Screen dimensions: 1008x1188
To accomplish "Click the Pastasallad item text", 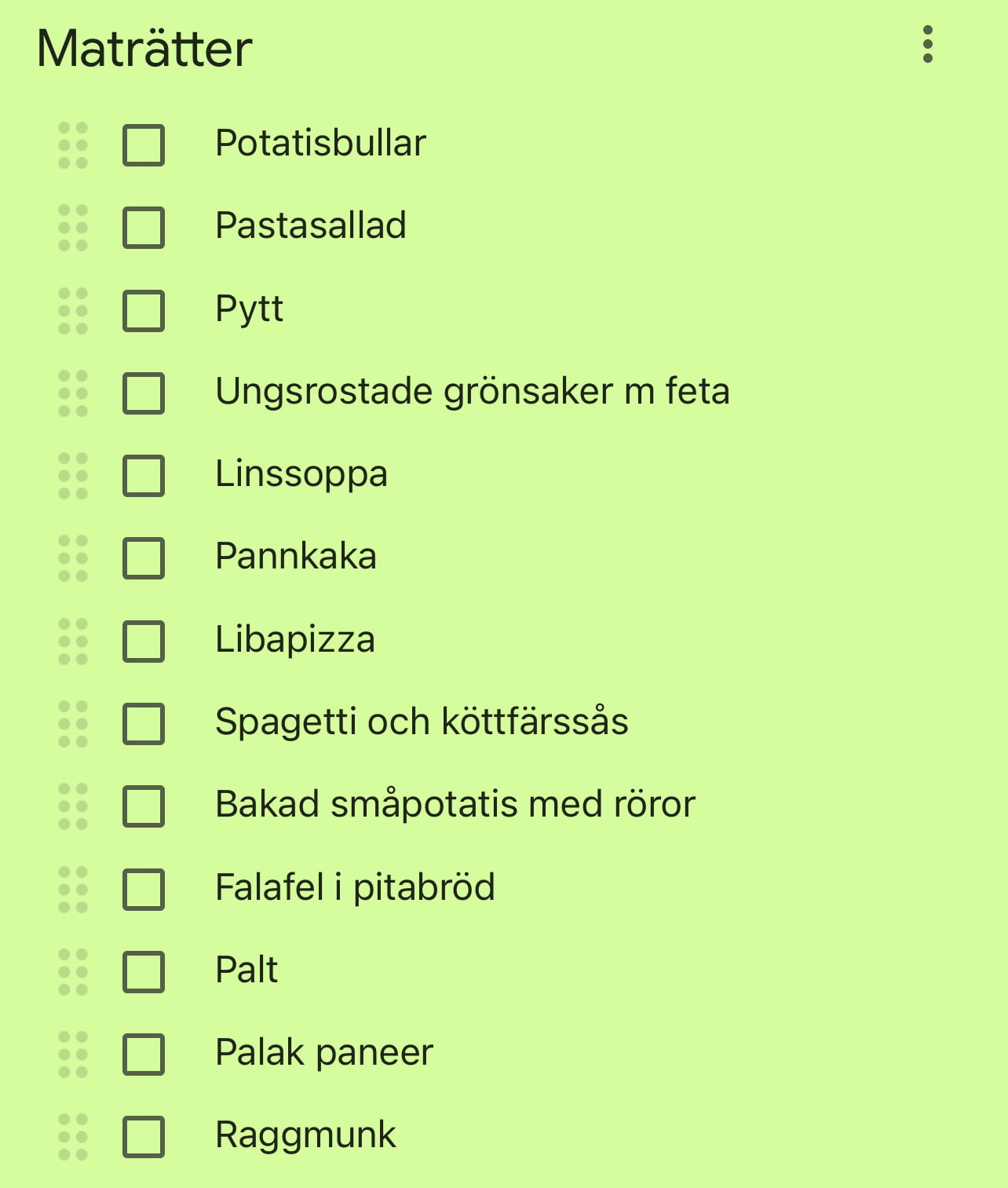I will pos(311,225).
